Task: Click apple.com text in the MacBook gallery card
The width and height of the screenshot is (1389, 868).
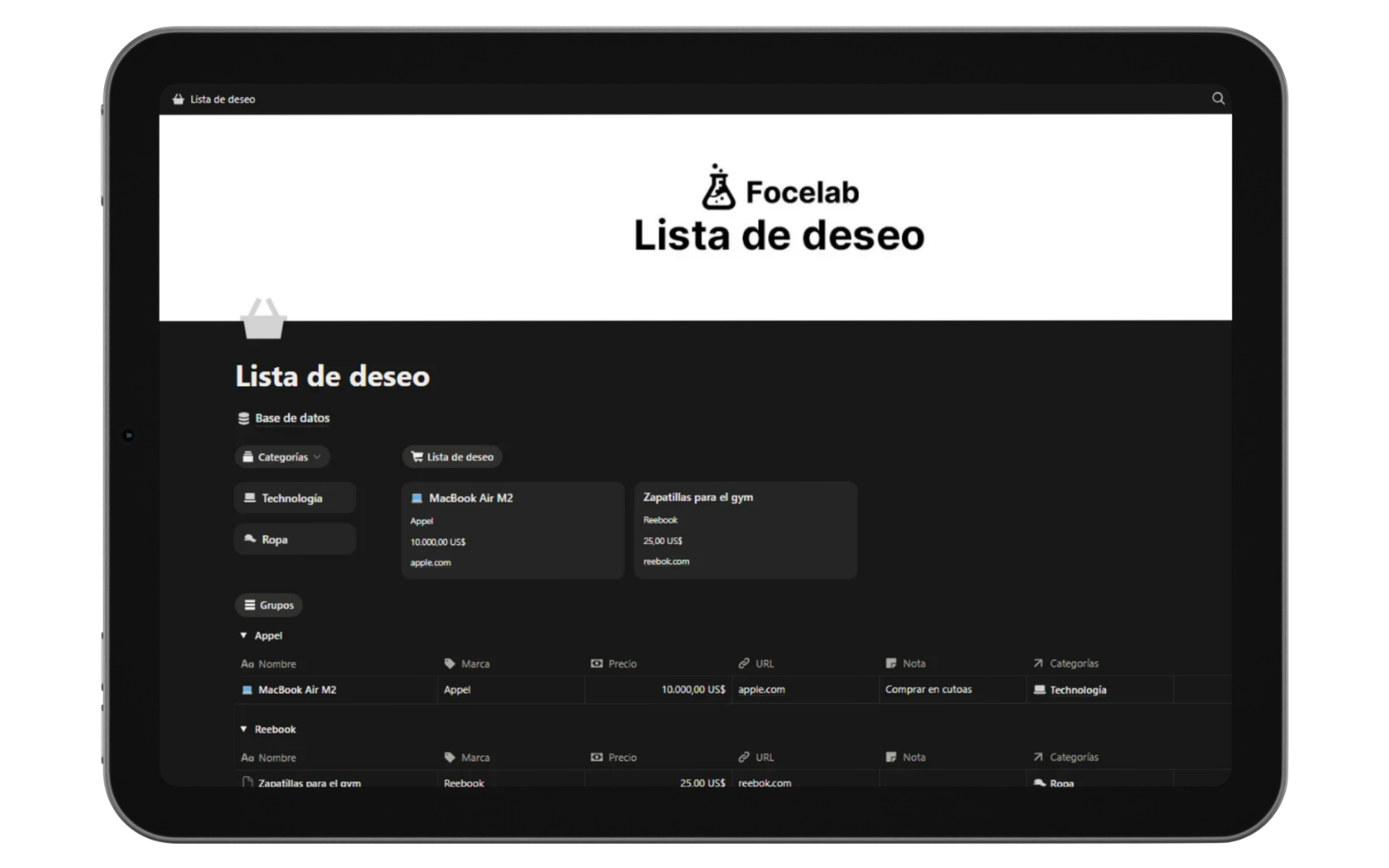Action: click(431, 562)
